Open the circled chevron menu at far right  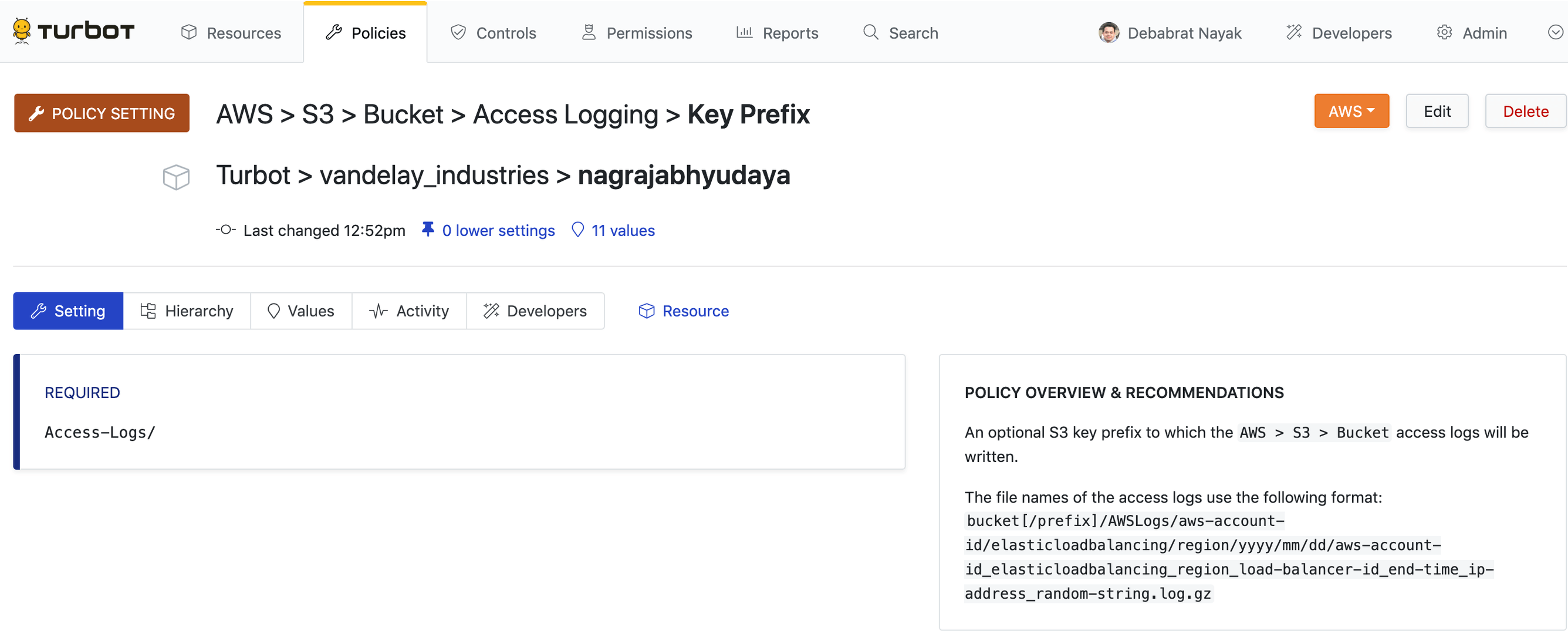pos(1555,33)
